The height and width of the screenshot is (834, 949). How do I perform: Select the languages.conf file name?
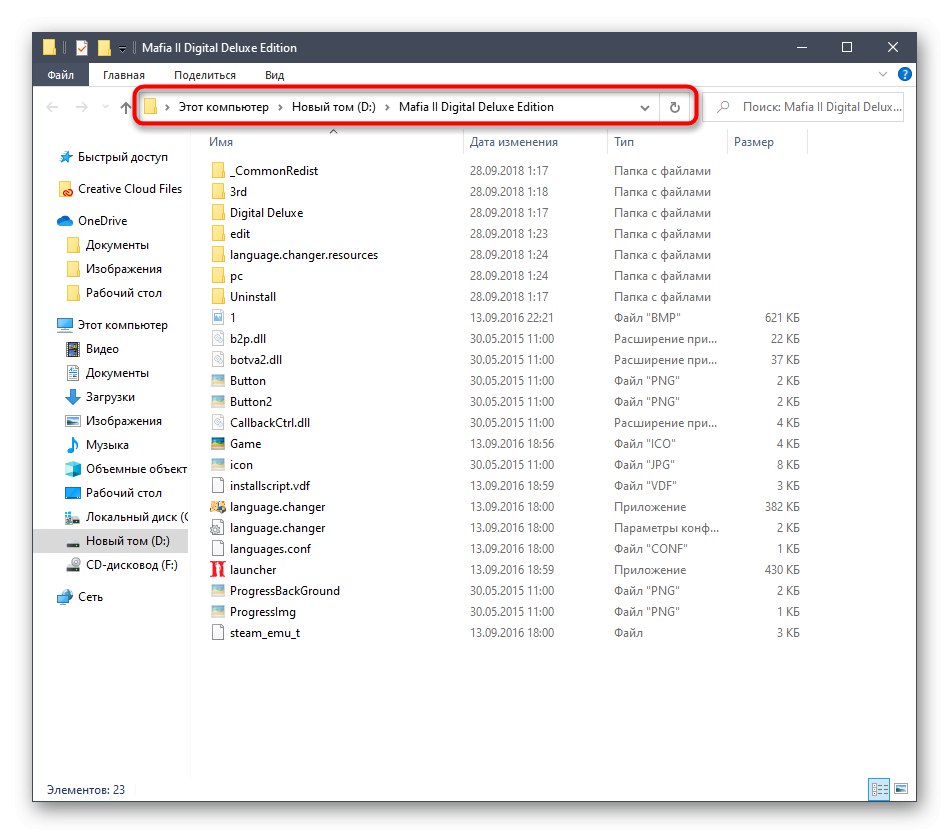(270, 549)
